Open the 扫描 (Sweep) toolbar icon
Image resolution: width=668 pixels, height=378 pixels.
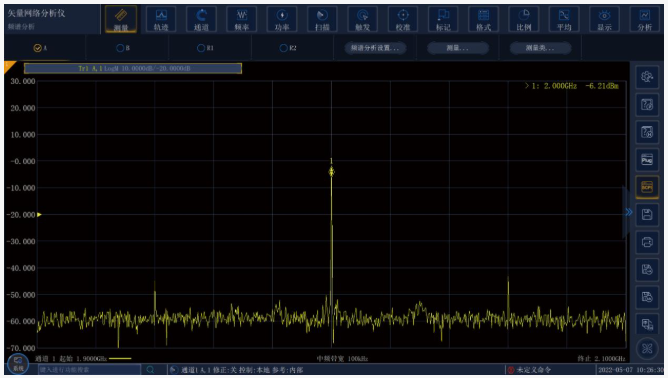coord(322,19)
